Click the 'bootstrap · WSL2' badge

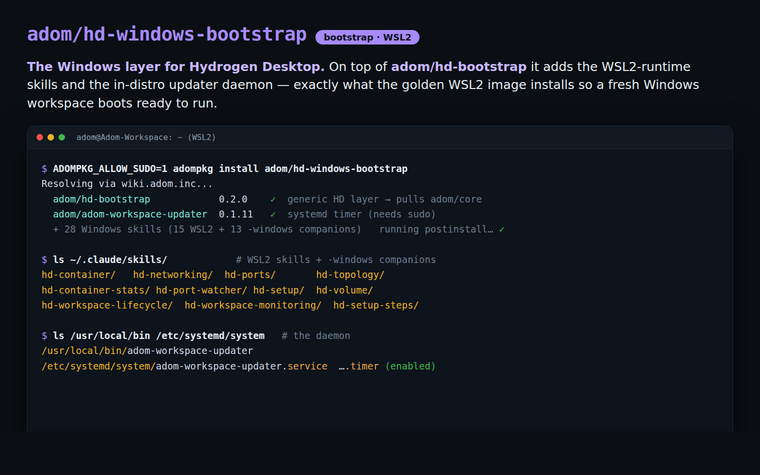tap(367, 37)
